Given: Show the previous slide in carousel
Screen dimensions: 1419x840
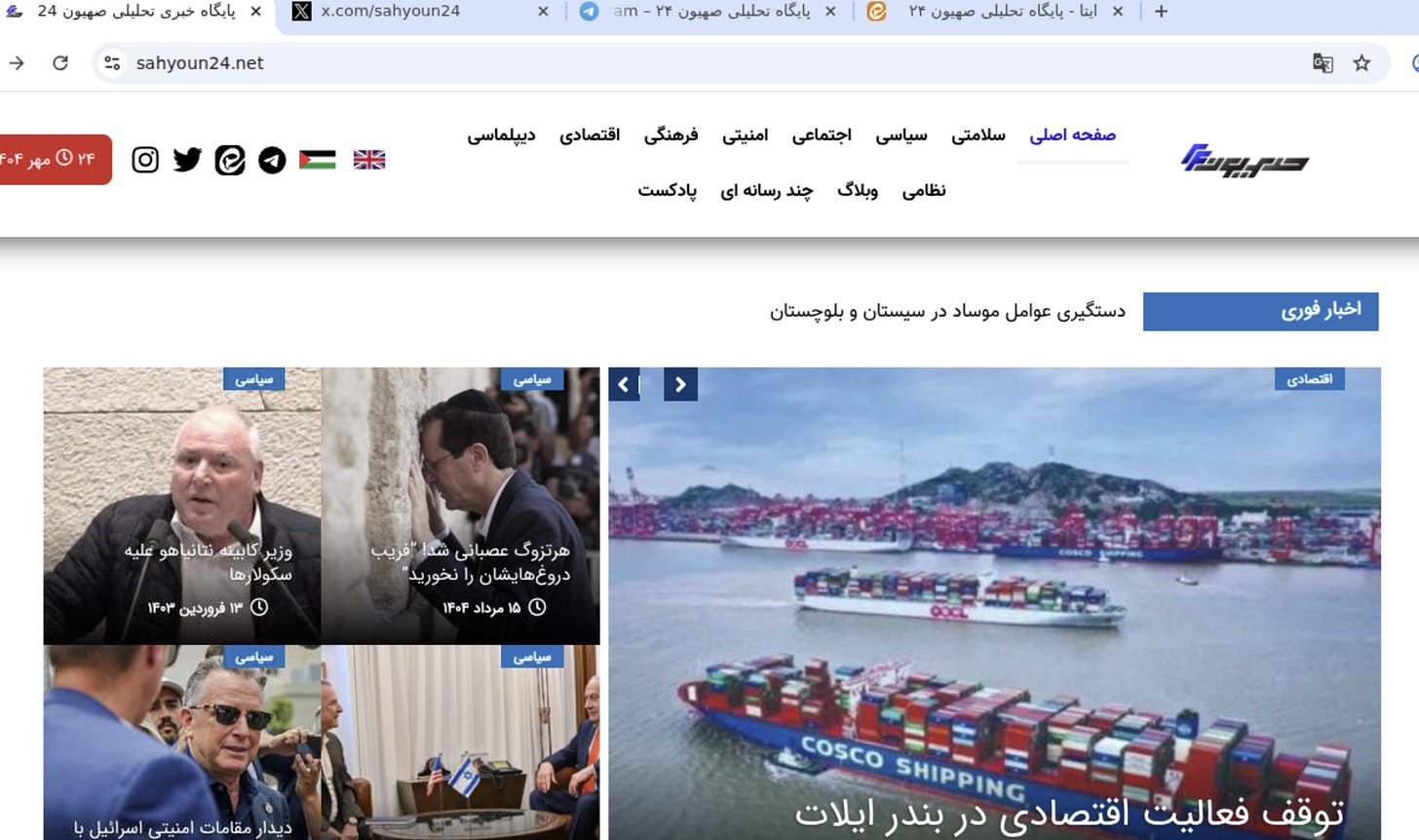Looking at the screenshot, I should click(x=624, y=385).
